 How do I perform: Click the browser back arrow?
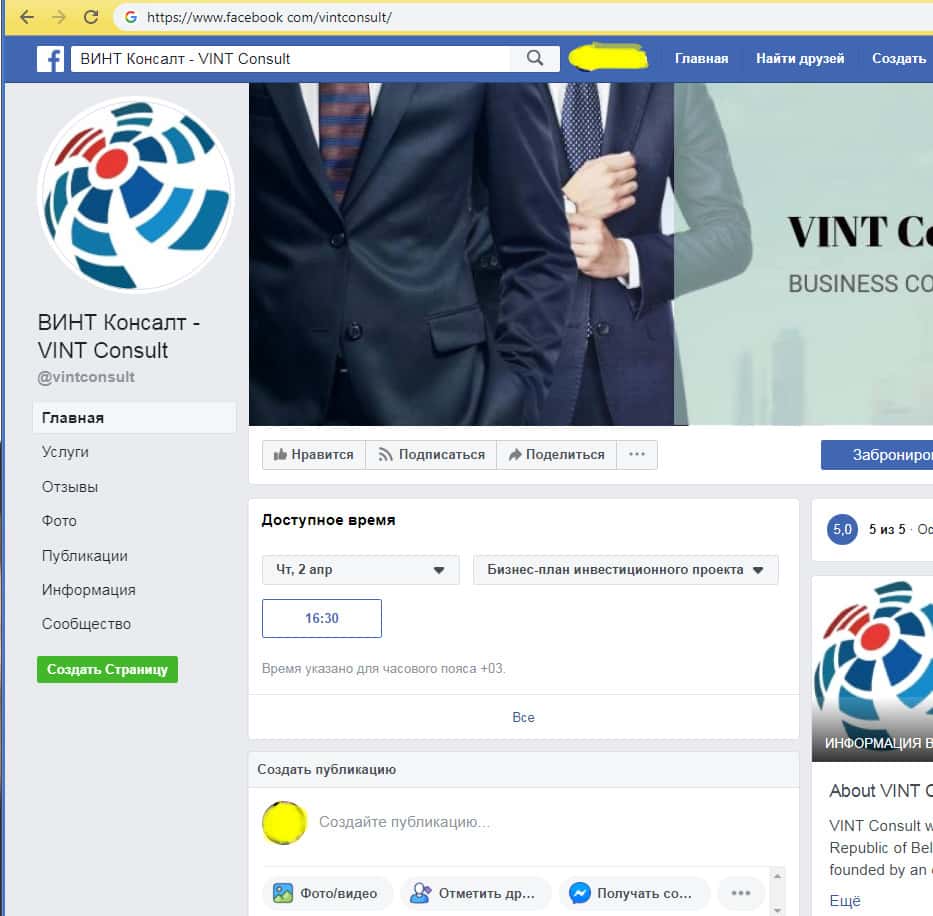[x=26, y=17]
